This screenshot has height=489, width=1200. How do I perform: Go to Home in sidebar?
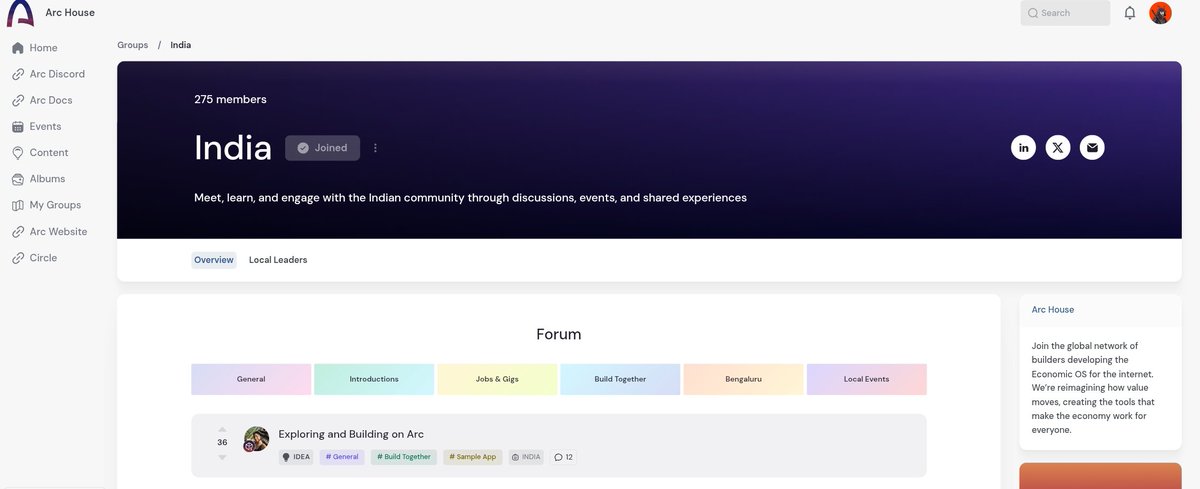tap(44, 48)
